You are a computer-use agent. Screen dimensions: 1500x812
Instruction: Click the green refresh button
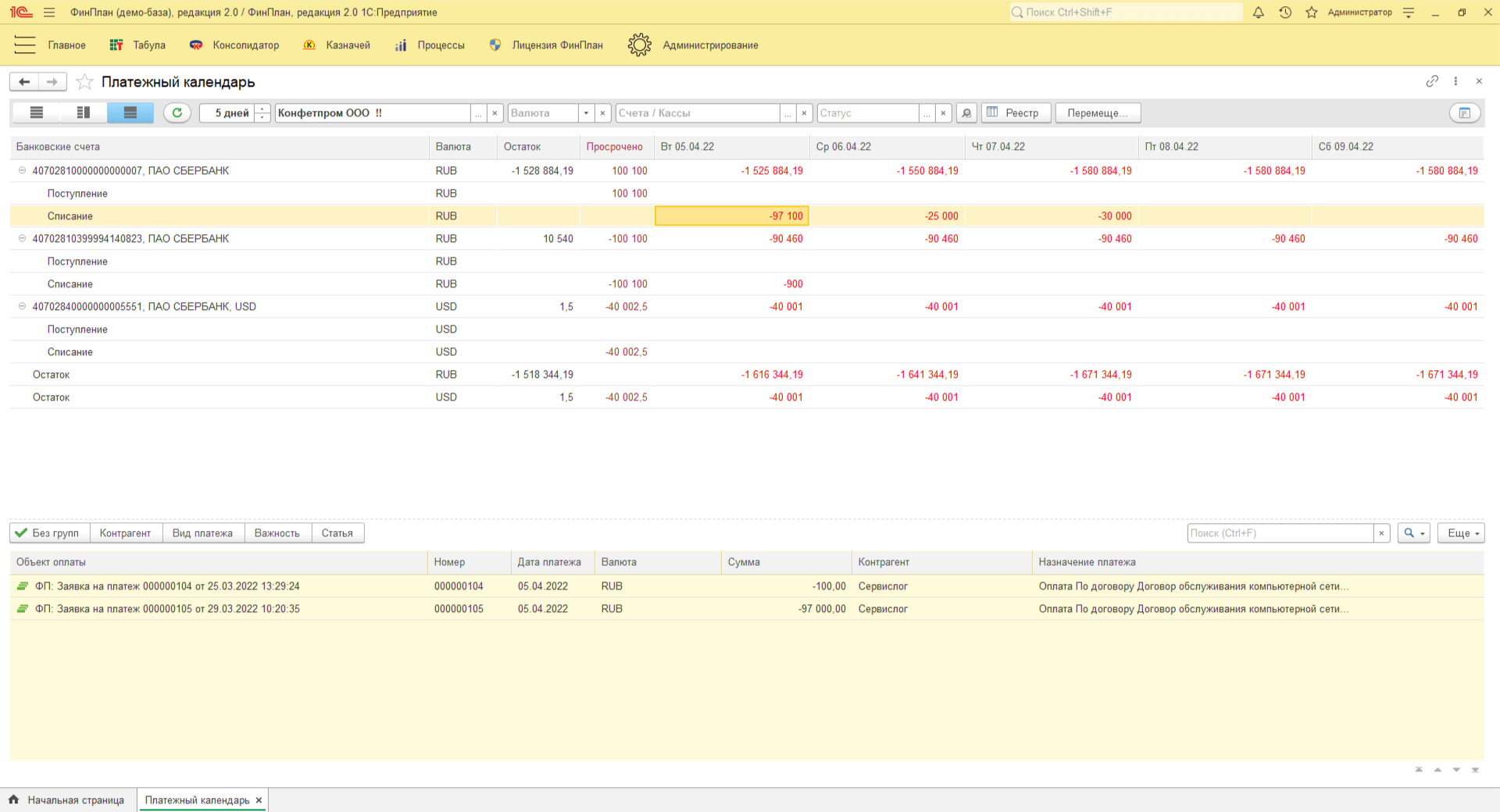(177, 113)
